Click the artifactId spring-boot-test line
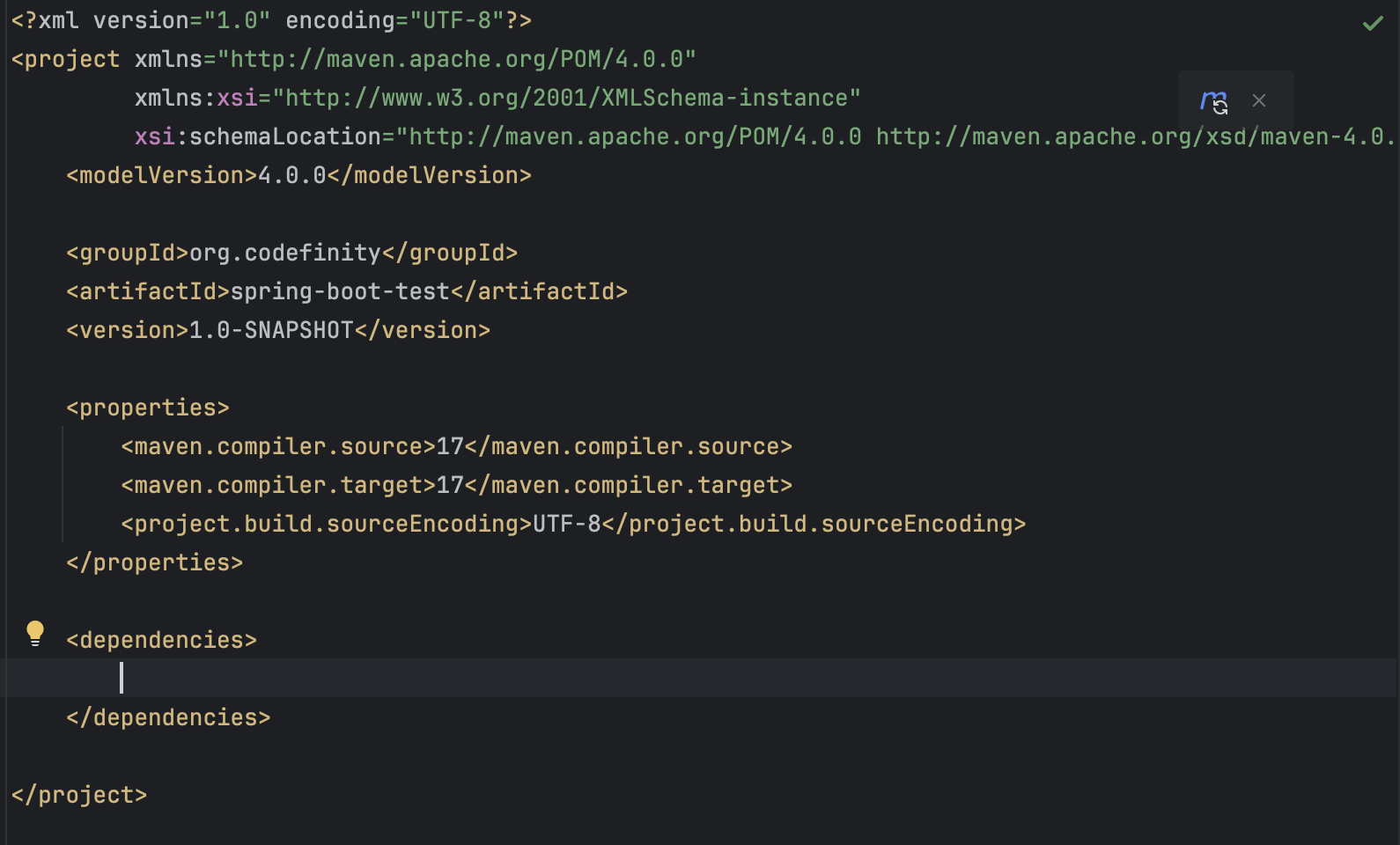Image resolution: width=1400 pixels, height=845 pixels. point(347,291)
